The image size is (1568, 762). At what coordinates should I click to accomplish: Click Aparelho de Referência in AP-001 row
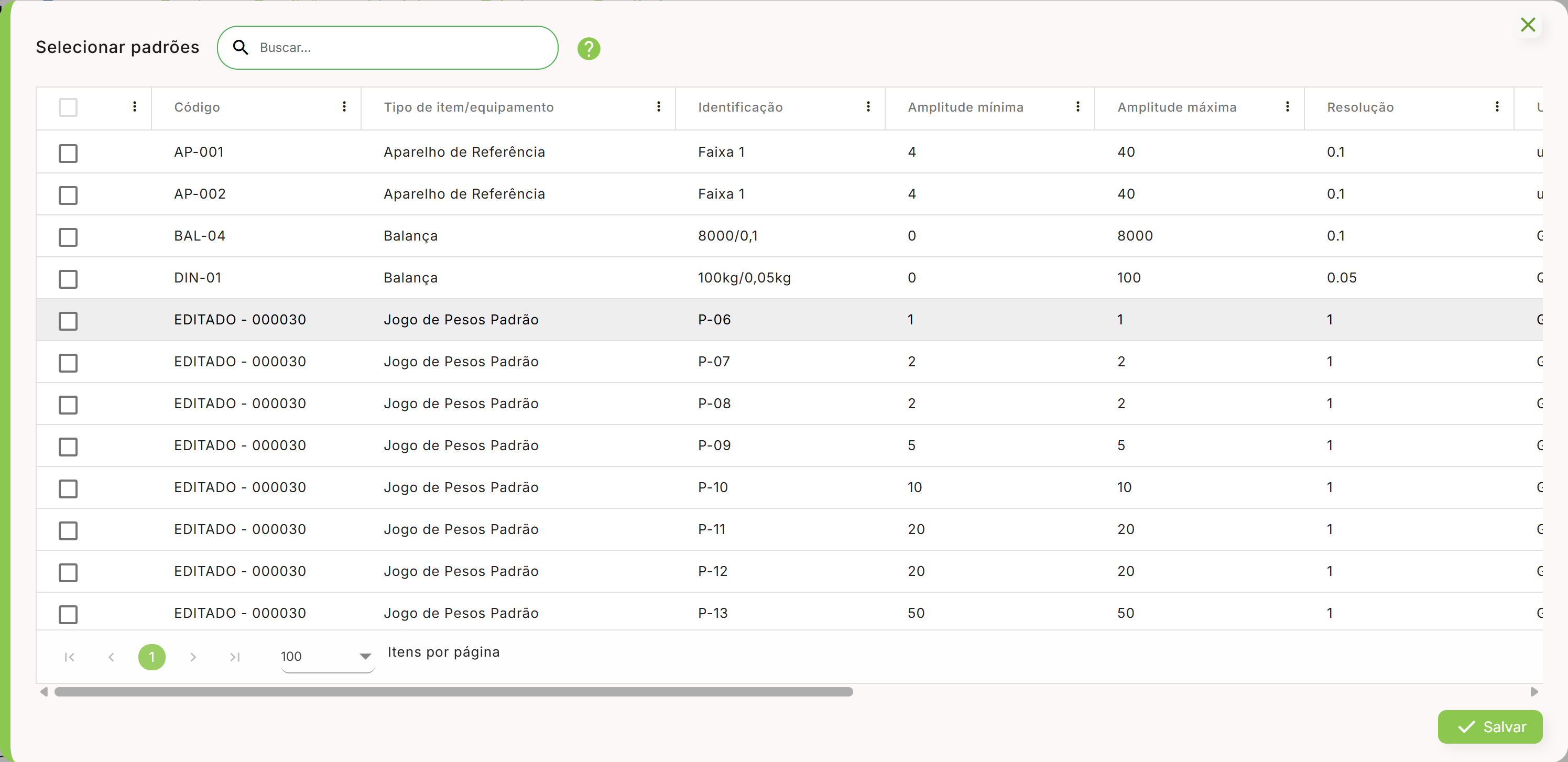coord(464,152)
